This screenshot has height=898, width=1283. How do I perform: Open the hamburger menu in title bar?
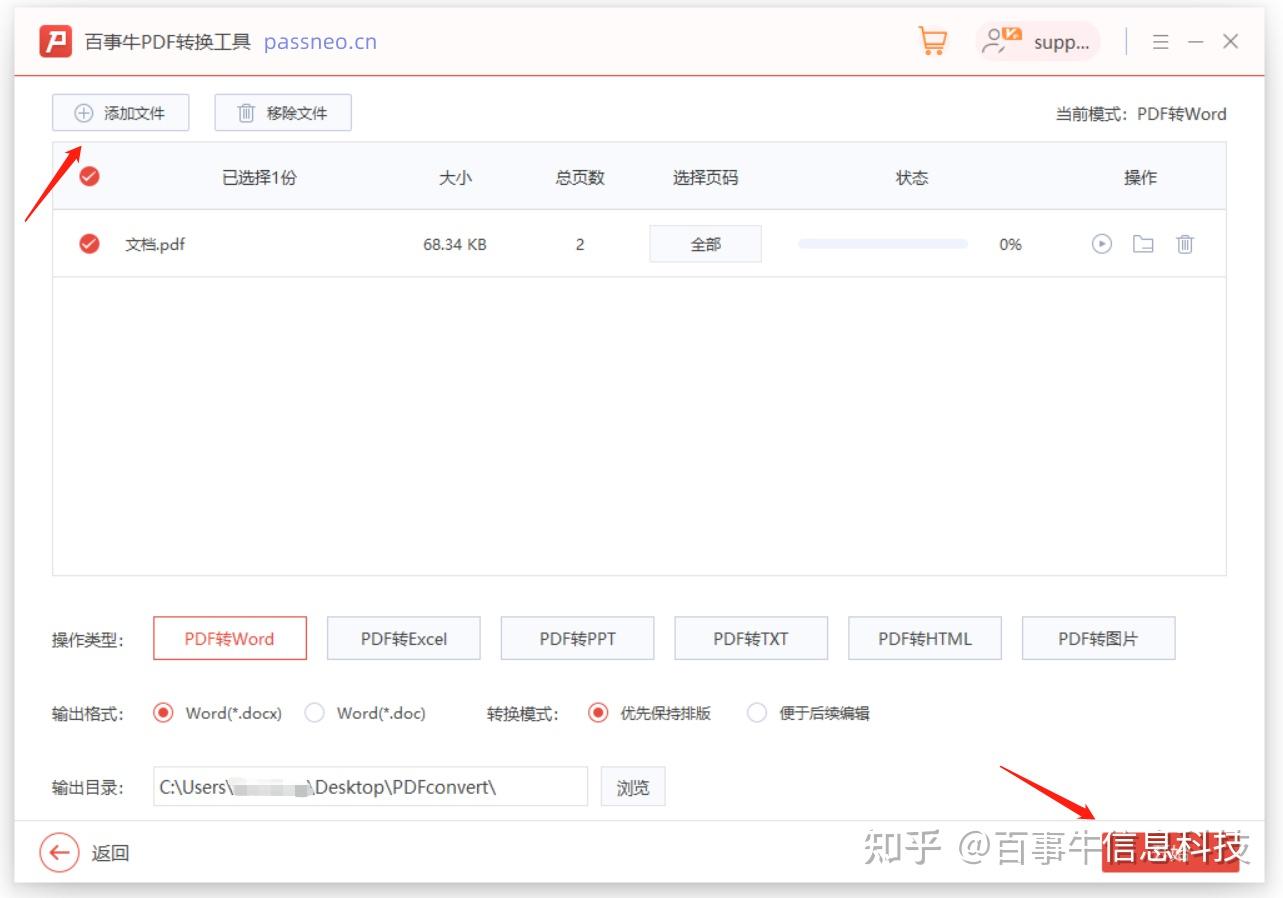[1160, 42]
